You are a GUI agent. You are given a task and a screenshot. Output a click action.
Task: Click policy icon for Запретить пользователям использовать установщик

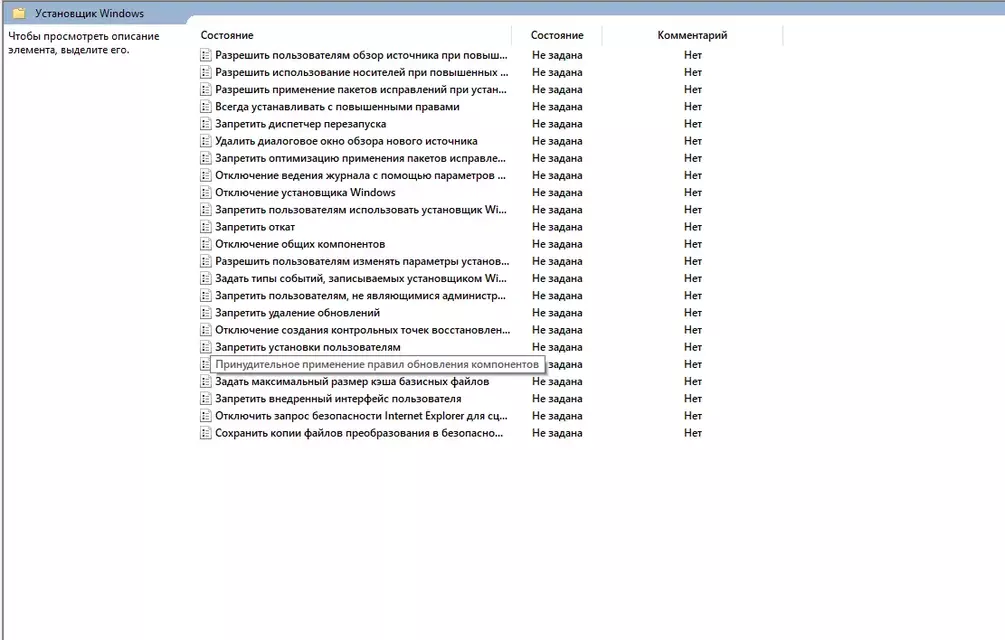[x=206, y=209]
